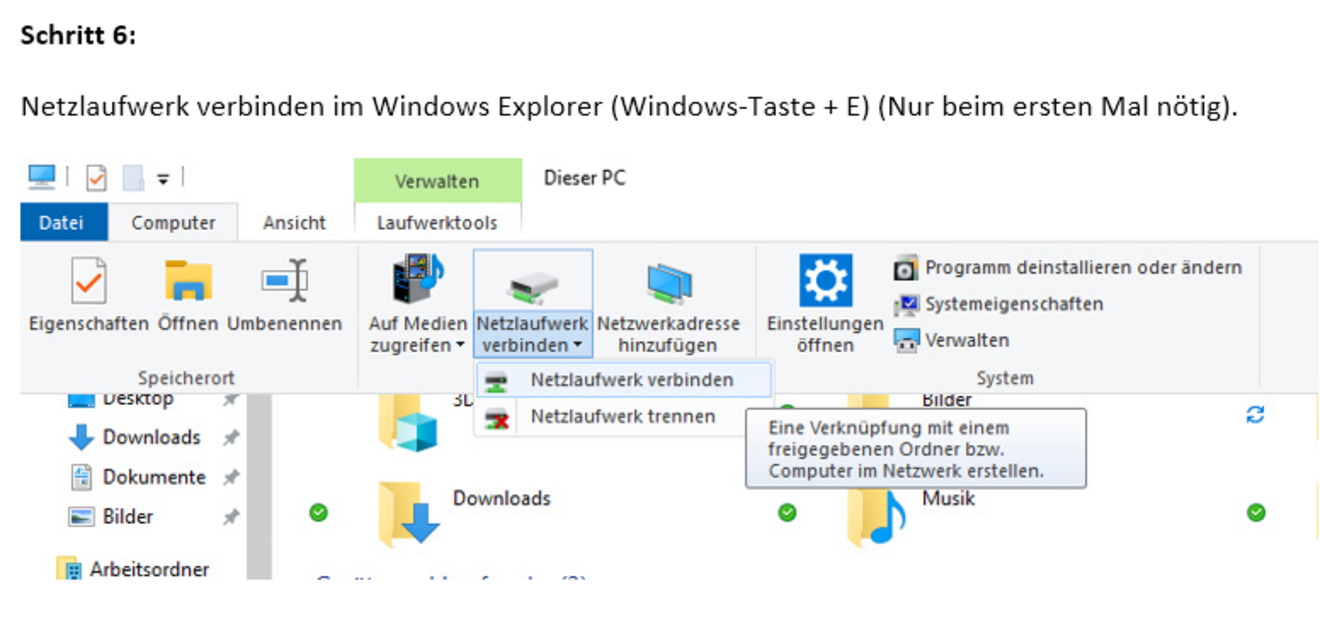Click the Umbenennen ribbon icon
Screen dimensions: 1320x617
click(284, 283)
